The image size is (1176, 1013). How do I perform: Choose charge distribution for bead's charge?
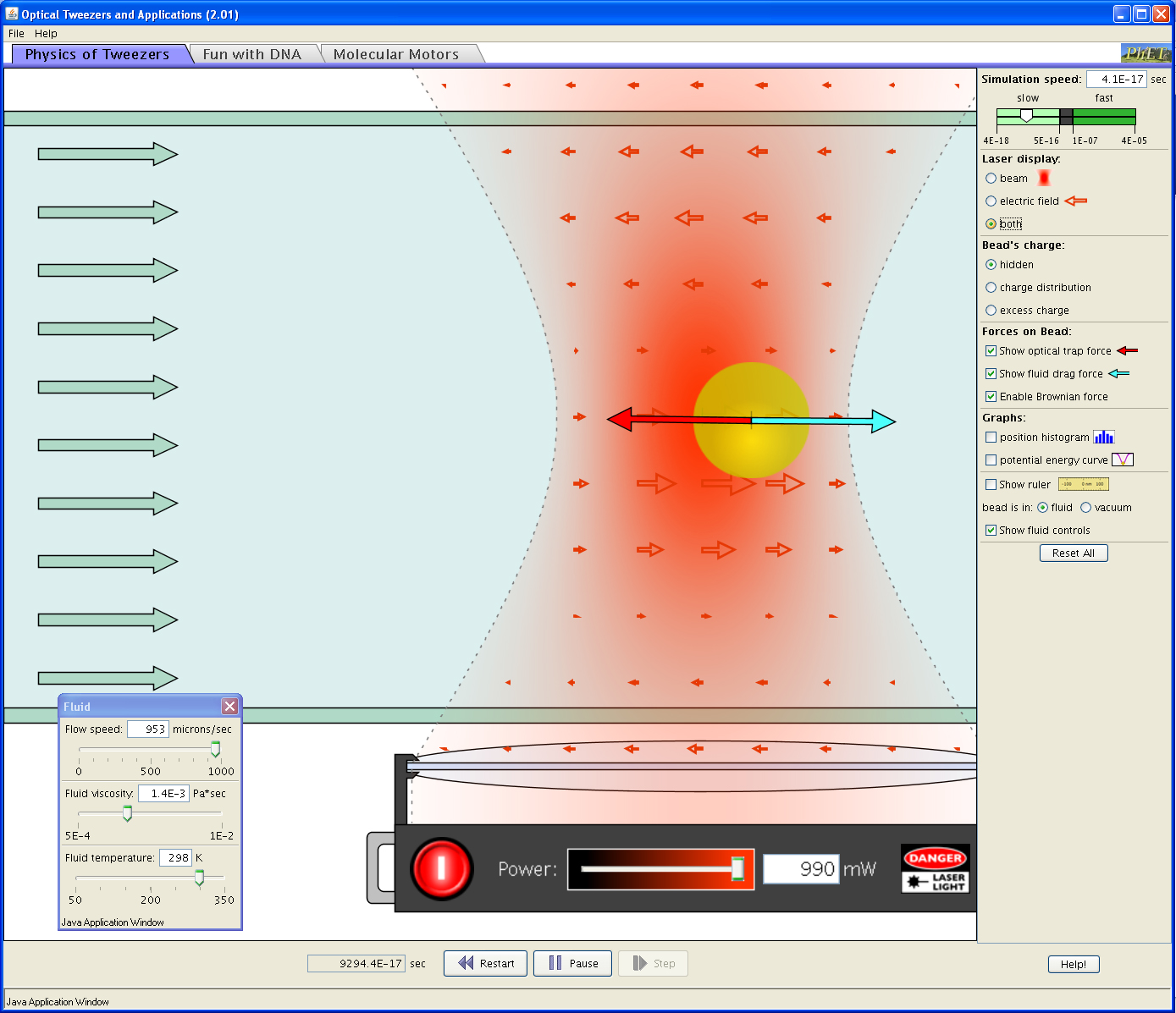click(x=991, y=288)
